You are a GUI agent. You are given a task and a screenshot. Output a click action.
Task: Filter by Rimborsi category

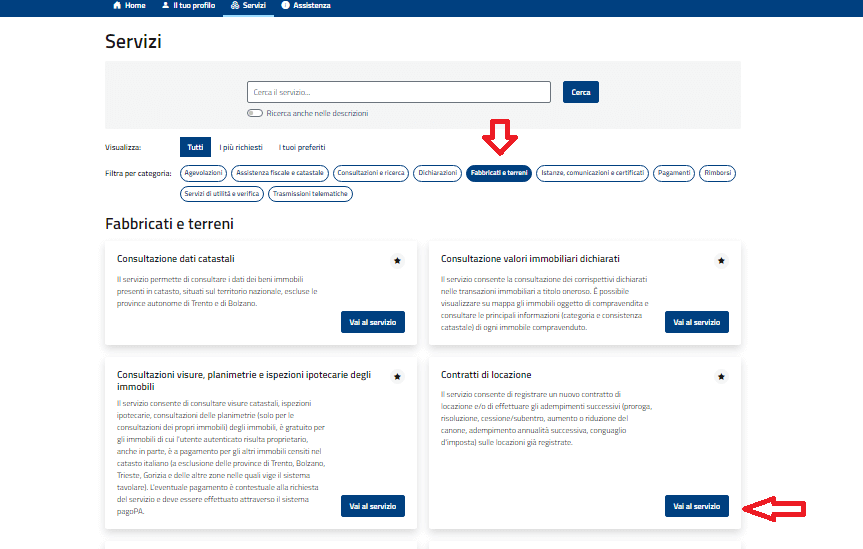point(717,173)
